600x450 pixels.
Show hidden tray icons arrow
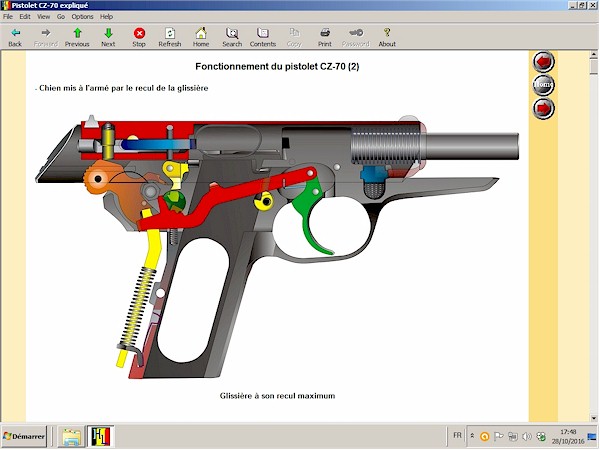(472, 436)
